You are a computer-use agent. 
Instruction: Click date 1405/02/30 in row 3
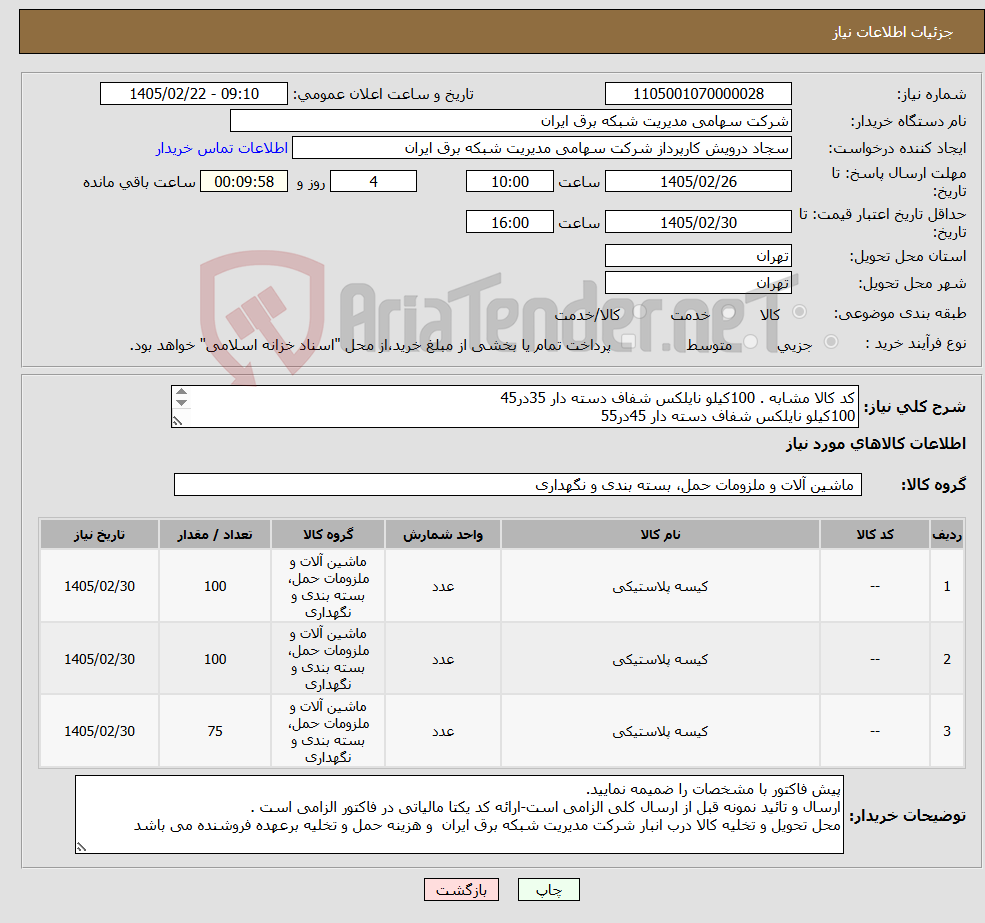click(x=99, y=731)
